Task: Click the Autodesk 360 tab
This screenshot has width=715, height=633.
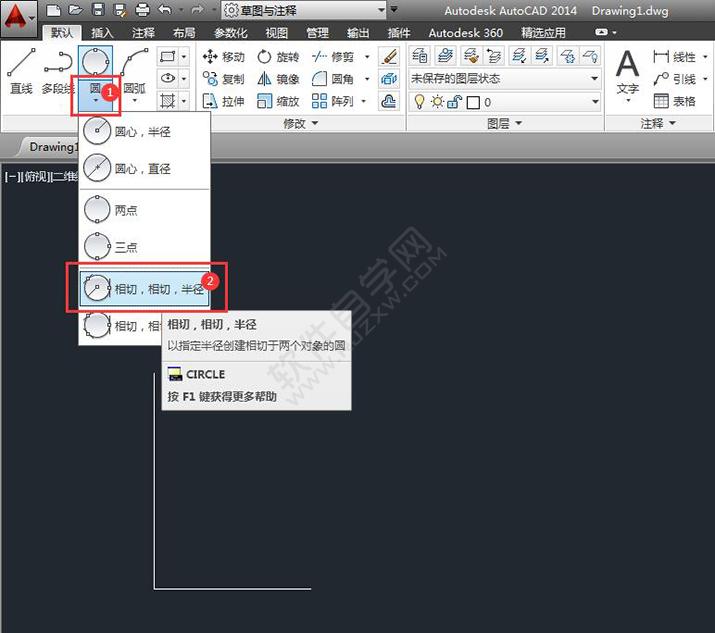Action: [466, 33]
